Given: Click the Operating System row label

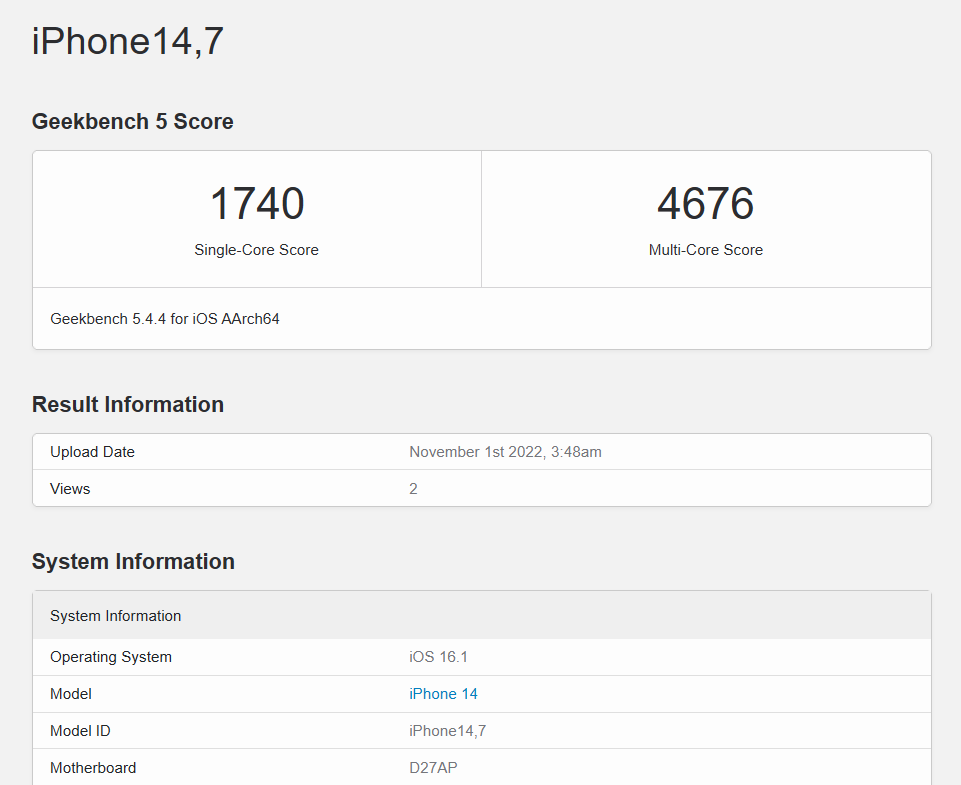Looking at the screenshot, I should [x=111, y=657].
